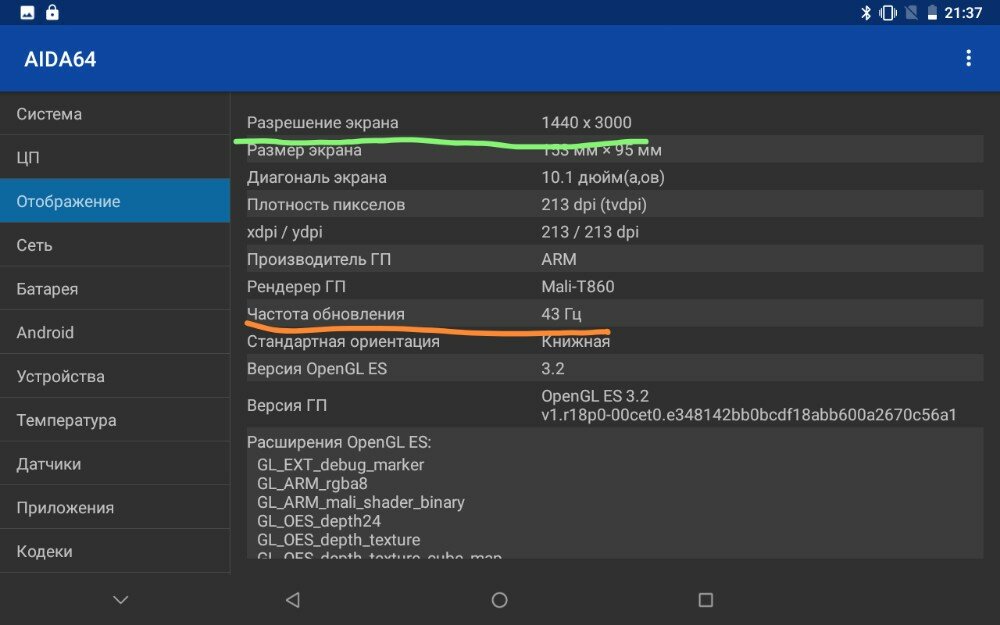Tap the image notification icon

27,13
